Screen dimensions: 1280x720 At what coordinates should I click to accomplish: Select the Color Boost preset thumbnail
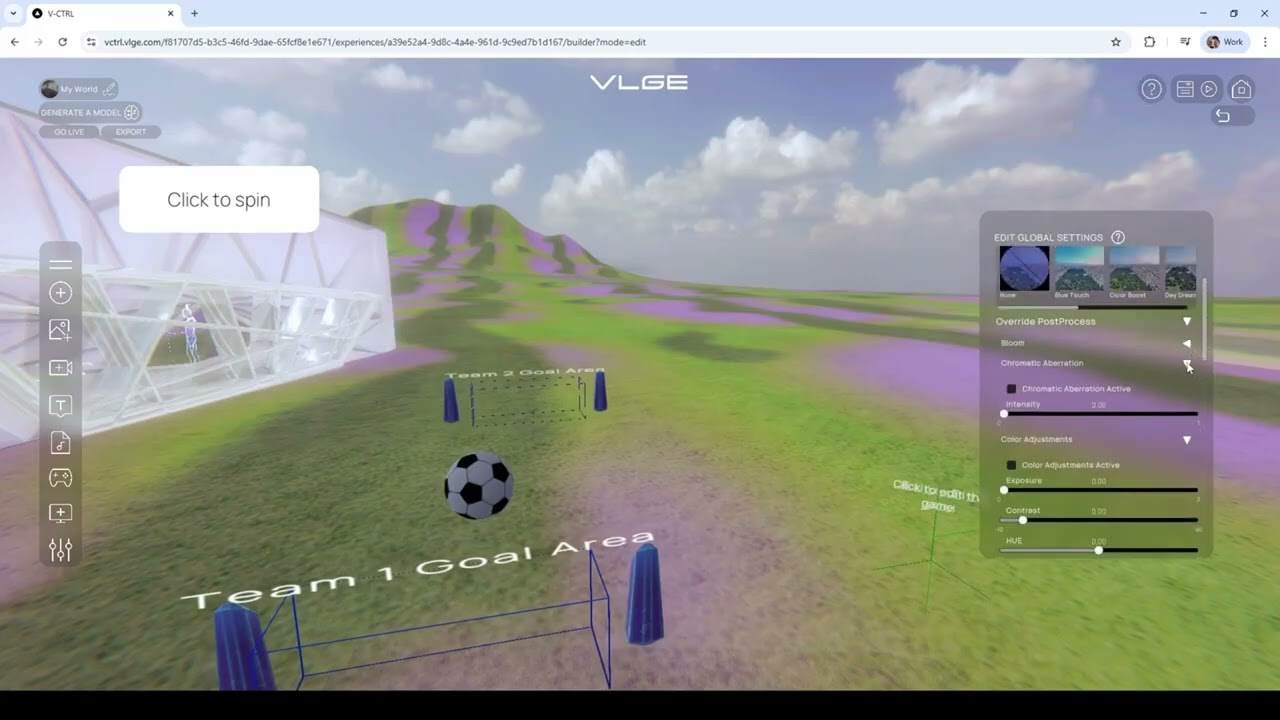coord(1133,271)
